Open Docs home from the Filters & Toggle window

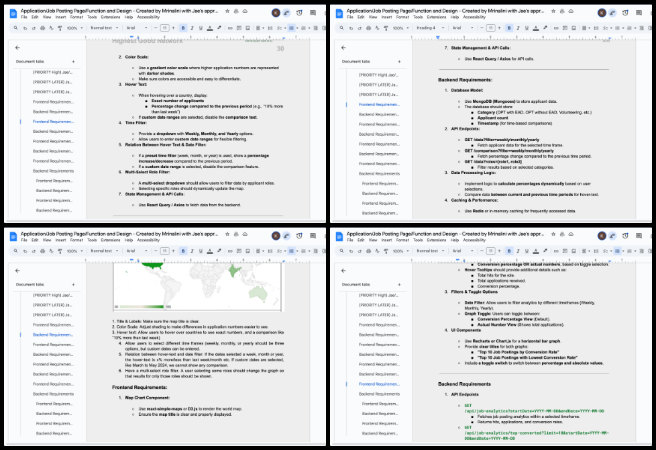point(339,236)
